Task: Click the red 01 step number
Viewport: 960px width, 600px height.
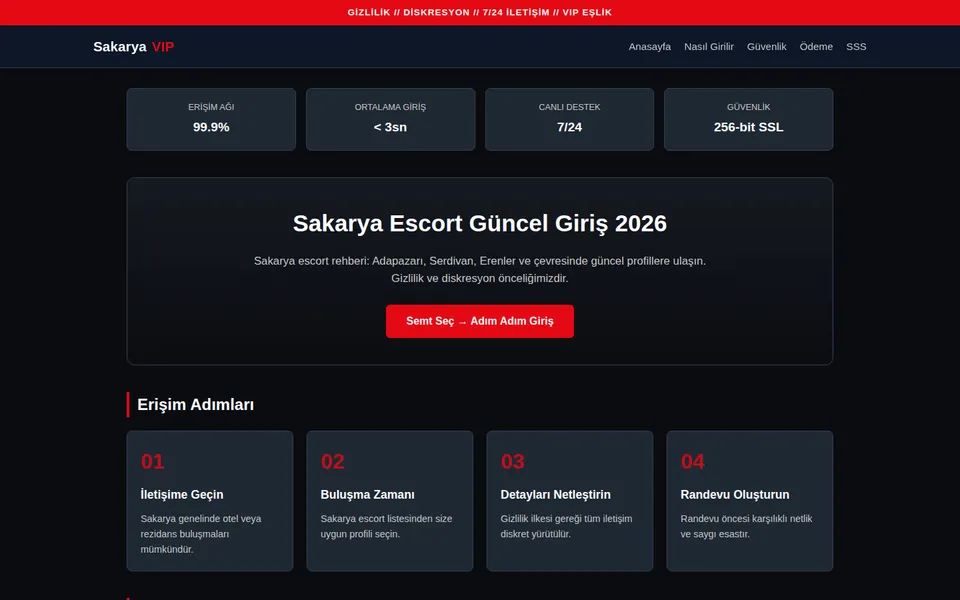Action: click(152, 461)
